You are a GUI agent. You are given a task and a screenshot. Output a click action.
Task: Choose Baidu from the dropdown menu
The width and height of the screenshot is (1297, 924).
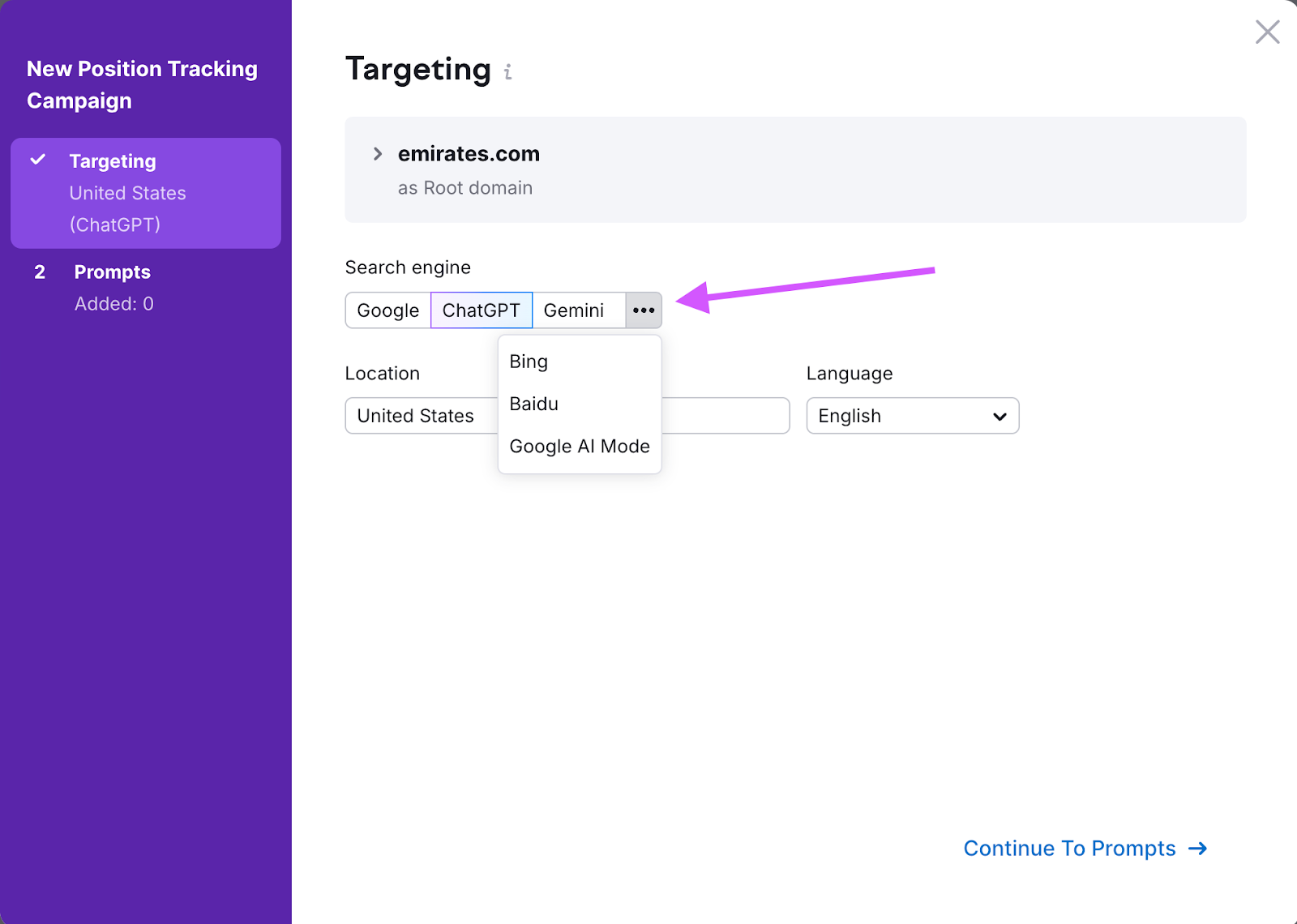(533, 404)
